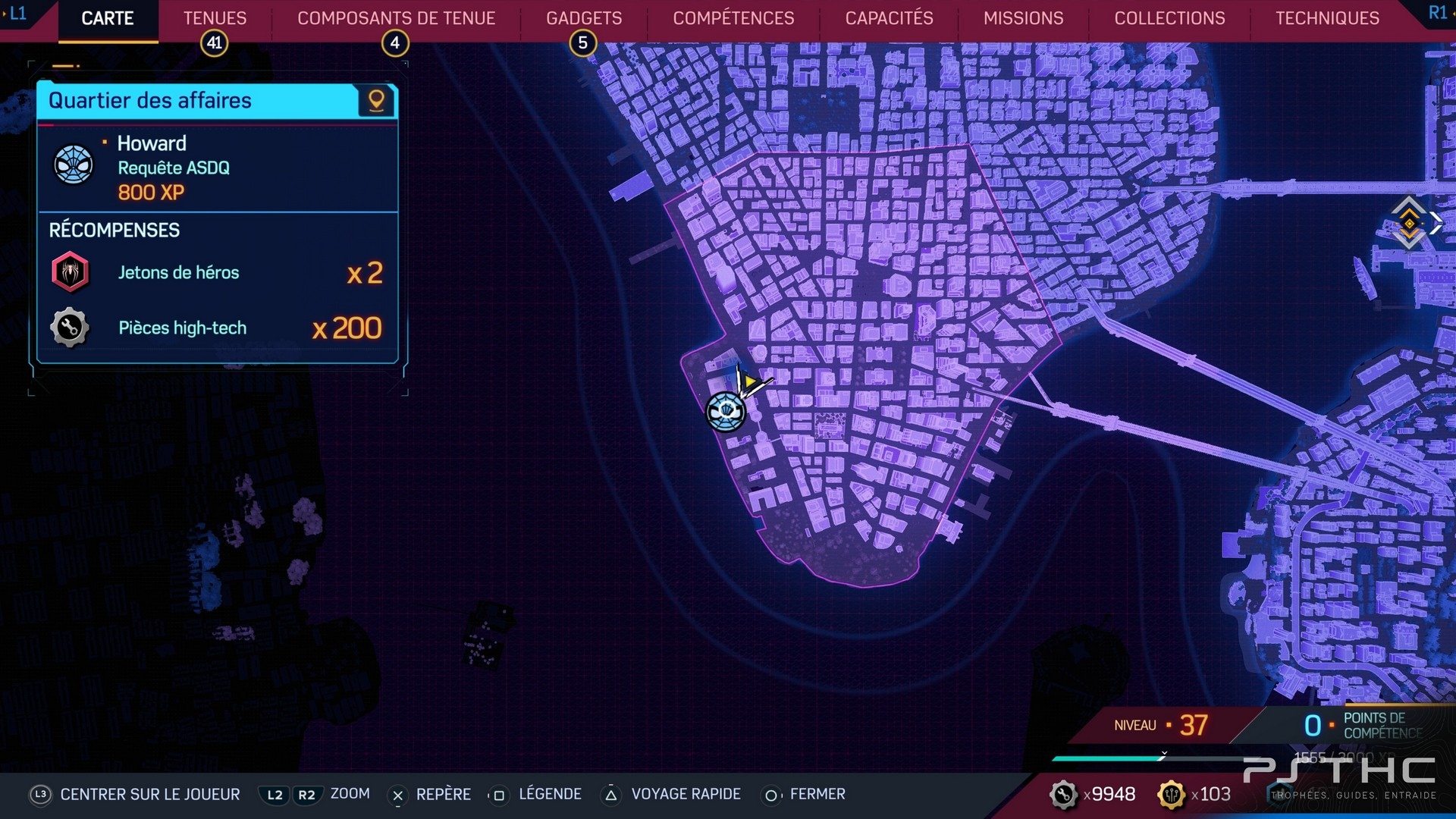Viewport: 1456px width, 819px height.
Task: Click the x9948 parts count
Action: 1109,794
